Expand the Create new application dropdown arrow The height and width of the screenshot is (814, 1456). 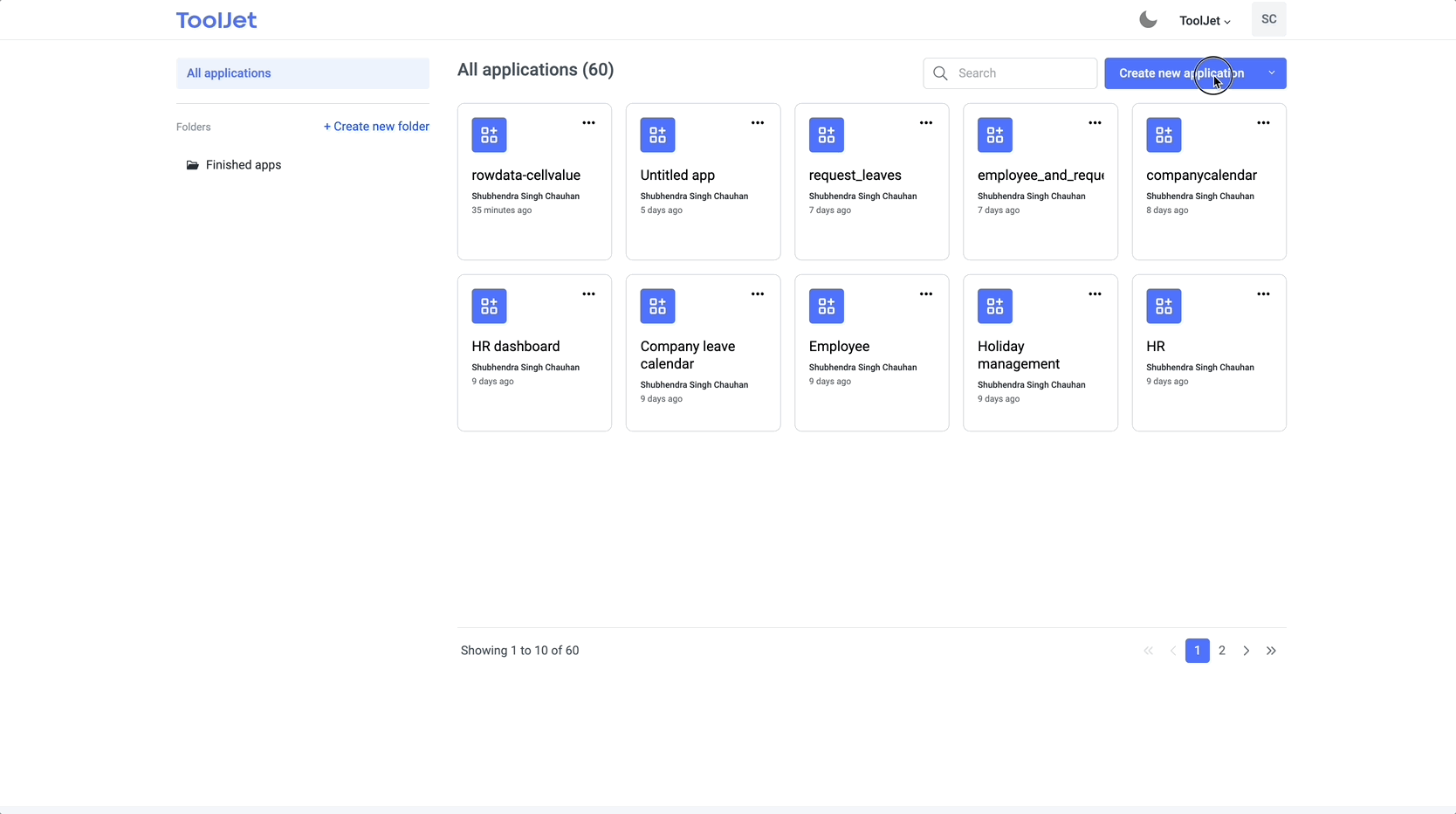pyautogui.click(x=1272, y=73)
